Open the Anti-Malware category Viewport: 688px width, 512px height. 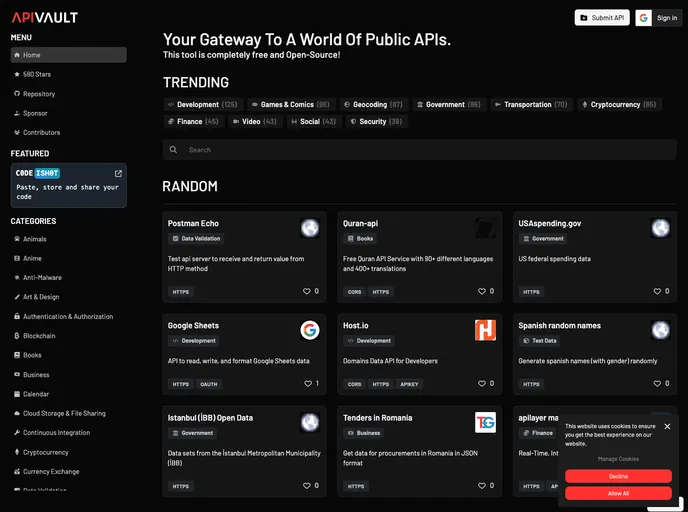(x=38, y=278)
